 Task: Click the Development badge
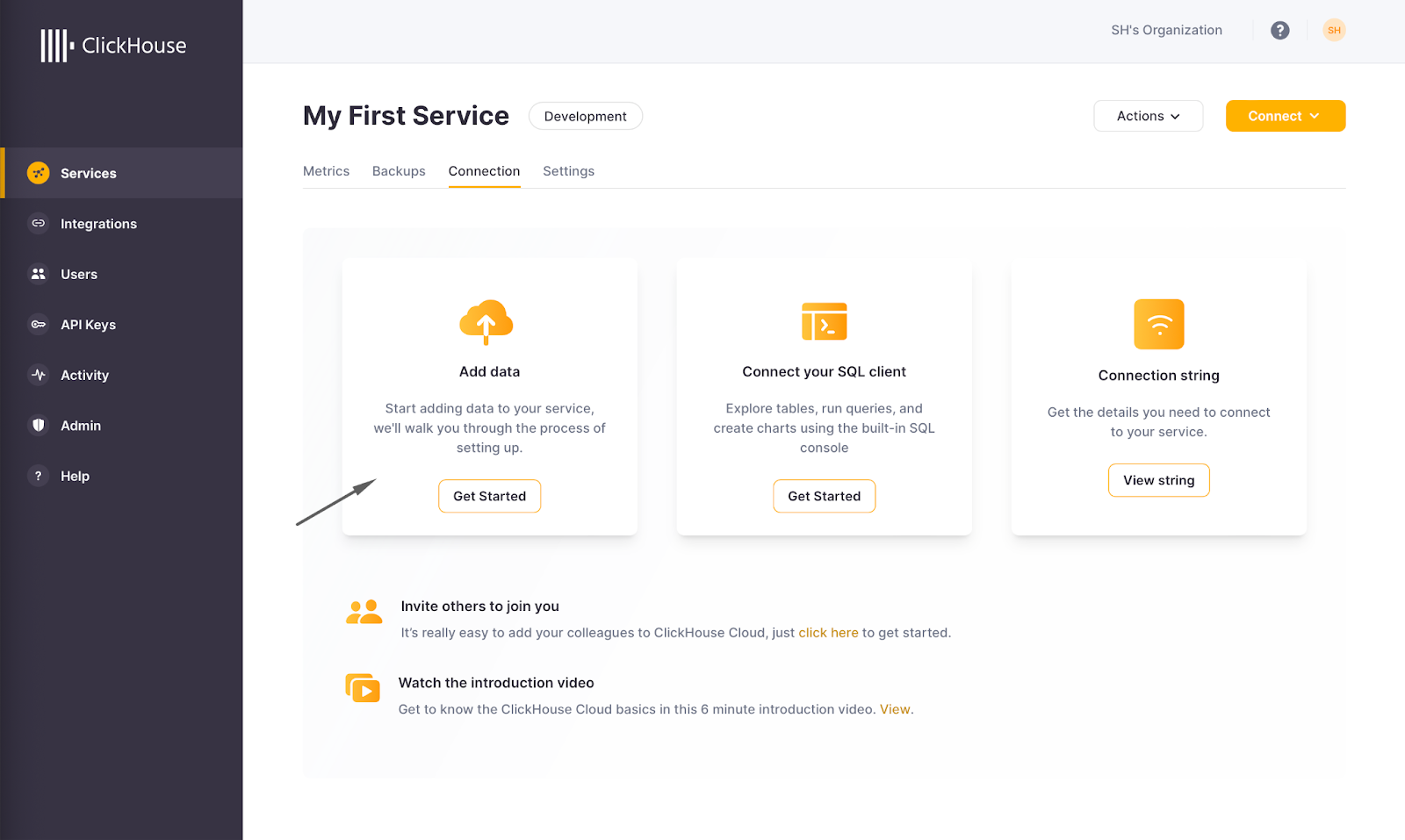point(585,116)
